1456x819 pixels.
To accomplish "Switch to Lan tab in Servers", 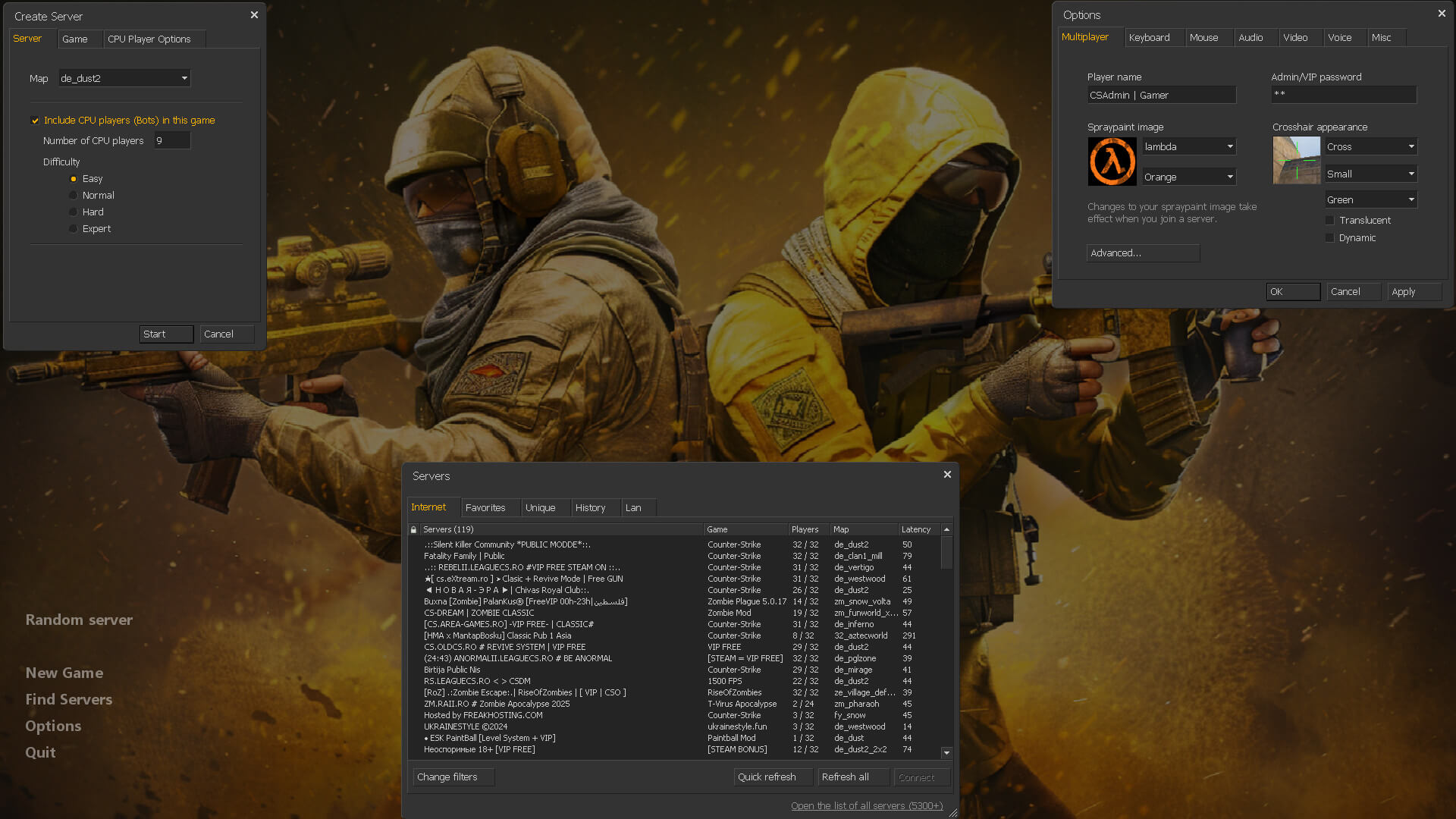I will point(639,507).
